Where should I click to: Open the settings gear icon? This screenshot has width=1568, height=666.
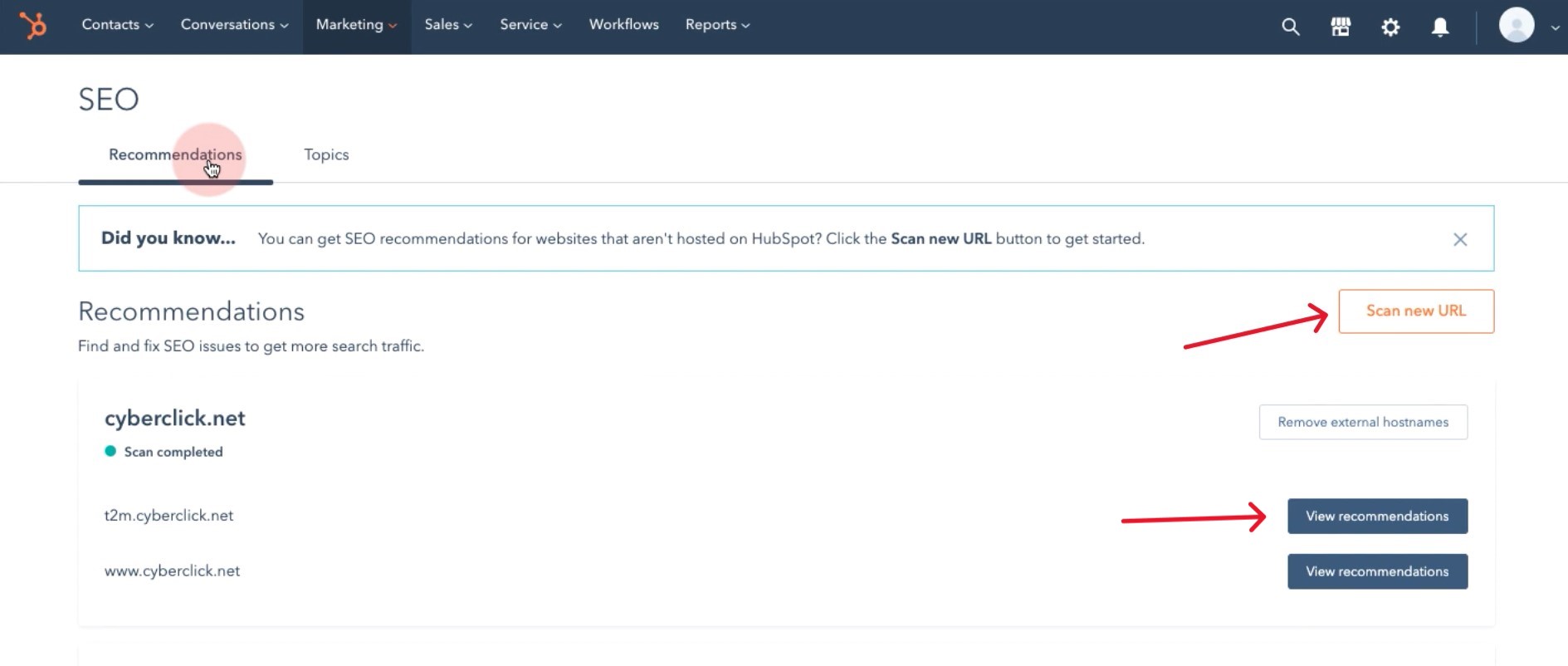[1390, 27]
